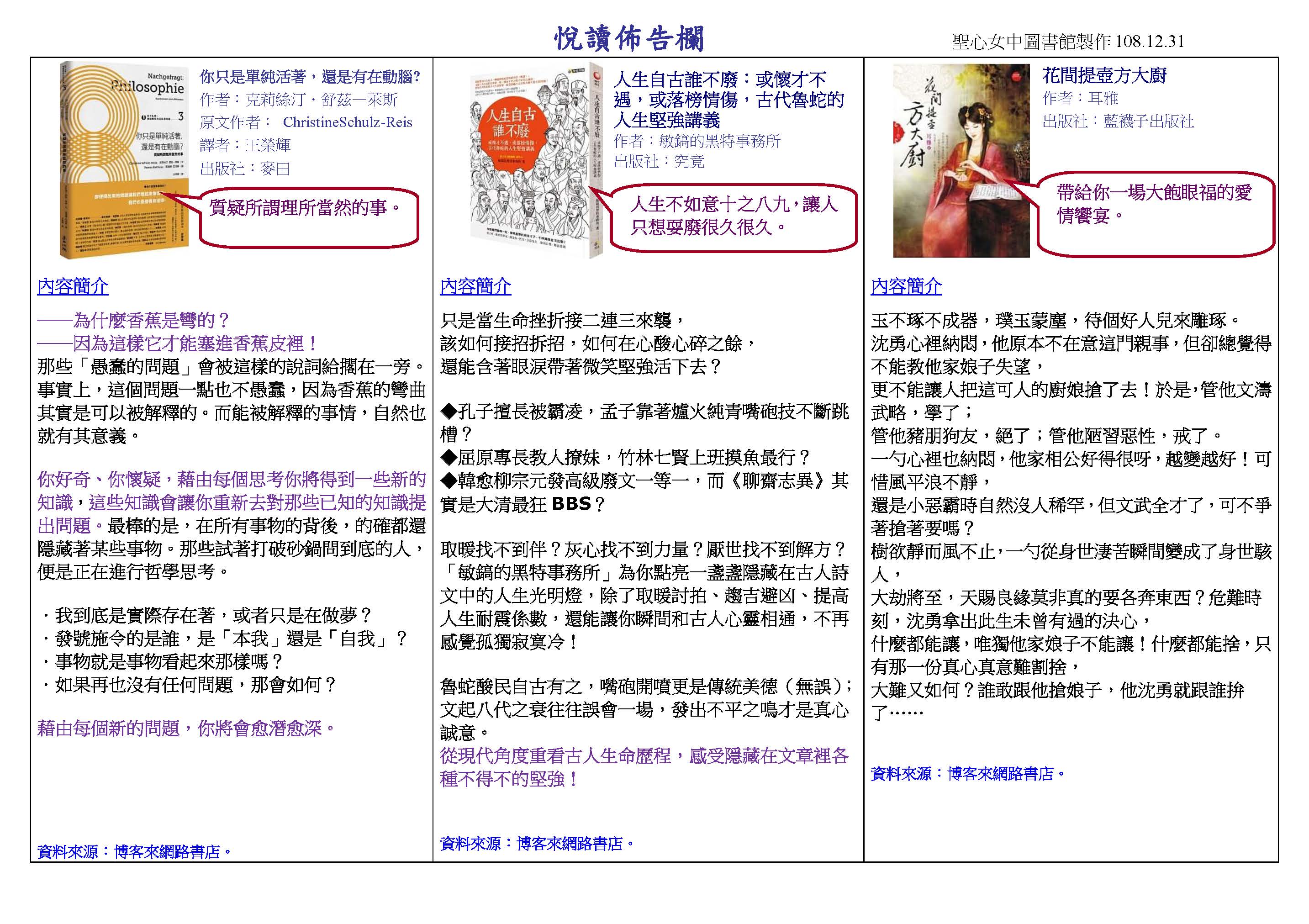Click the line 為什麼香蕉是彎的？
1309x924 pixels.
133,320
